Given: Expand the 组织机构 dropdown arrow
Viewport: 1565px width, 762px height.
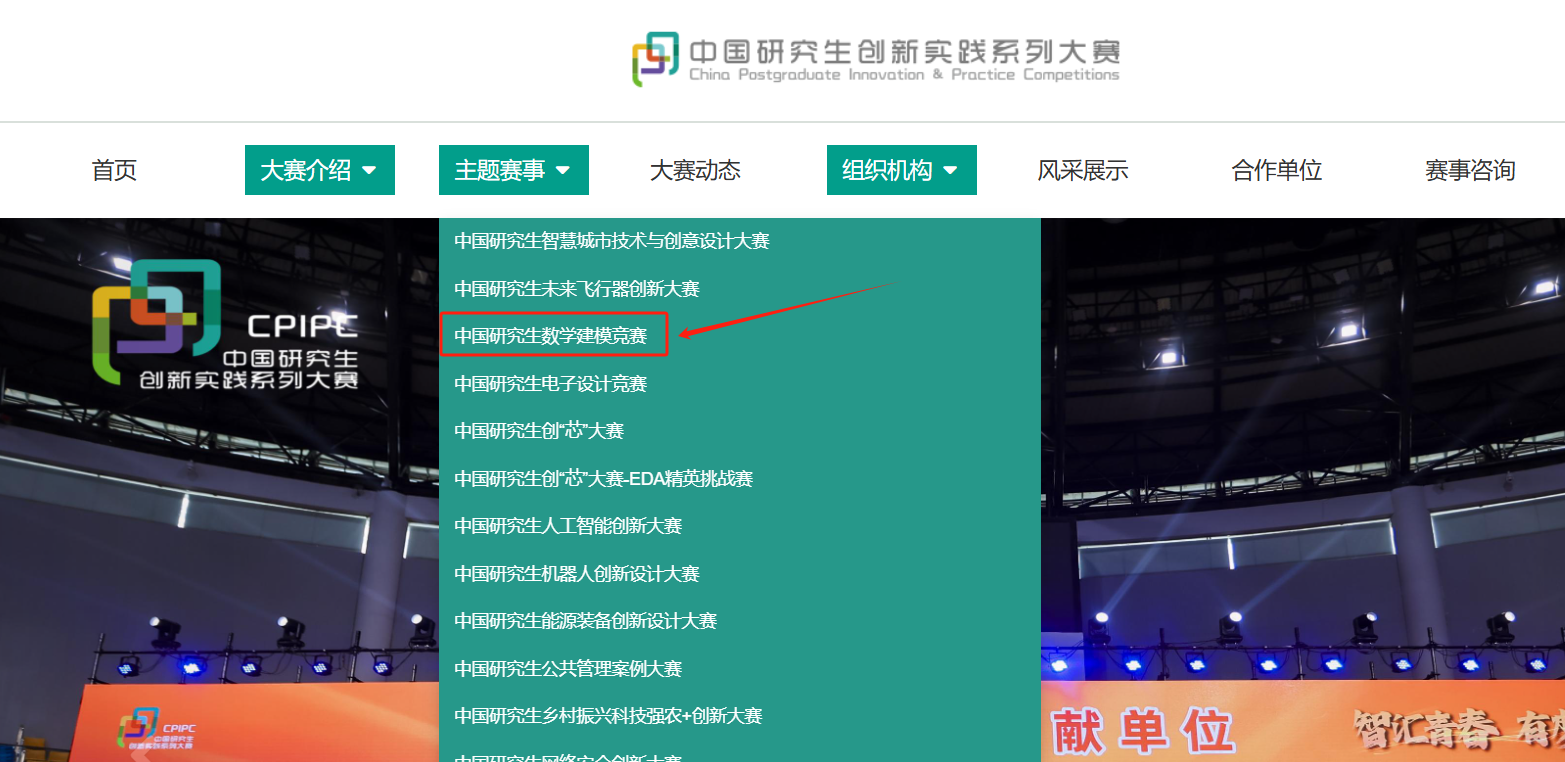Looking at the screenshot, I should 950,170.
